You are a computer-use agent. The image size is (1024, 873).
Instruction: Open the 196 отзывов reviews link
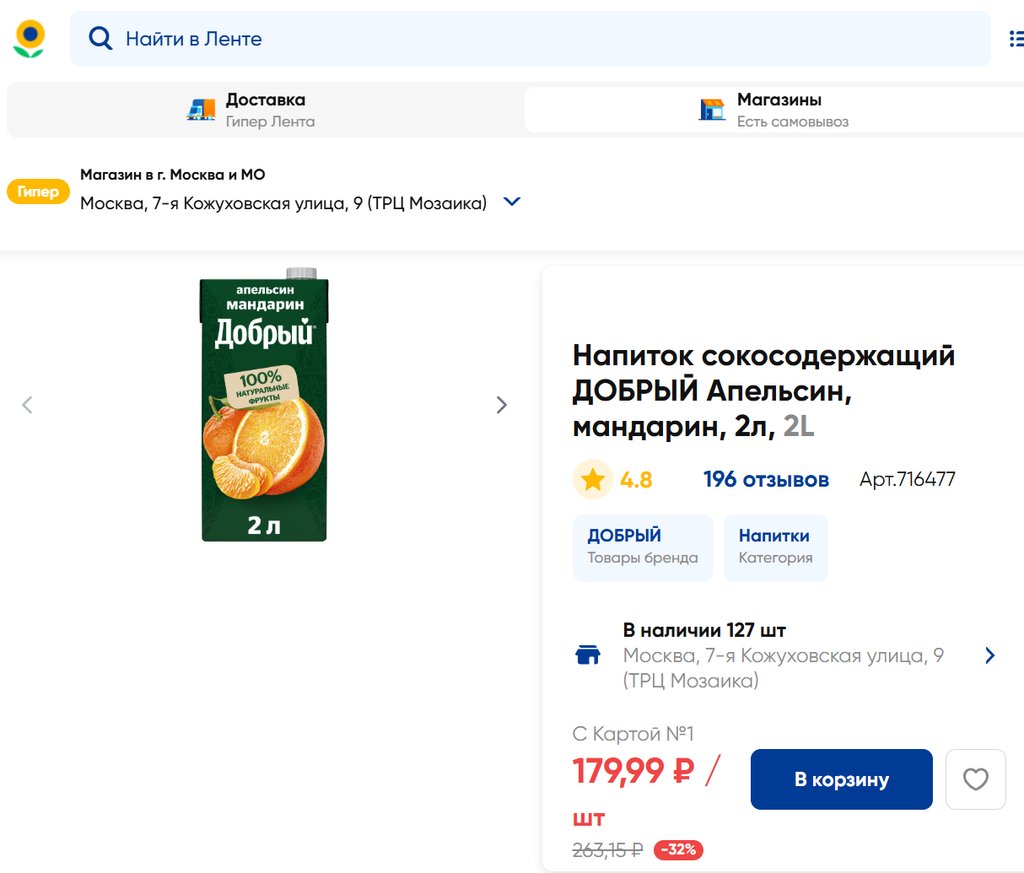(766, 480)
